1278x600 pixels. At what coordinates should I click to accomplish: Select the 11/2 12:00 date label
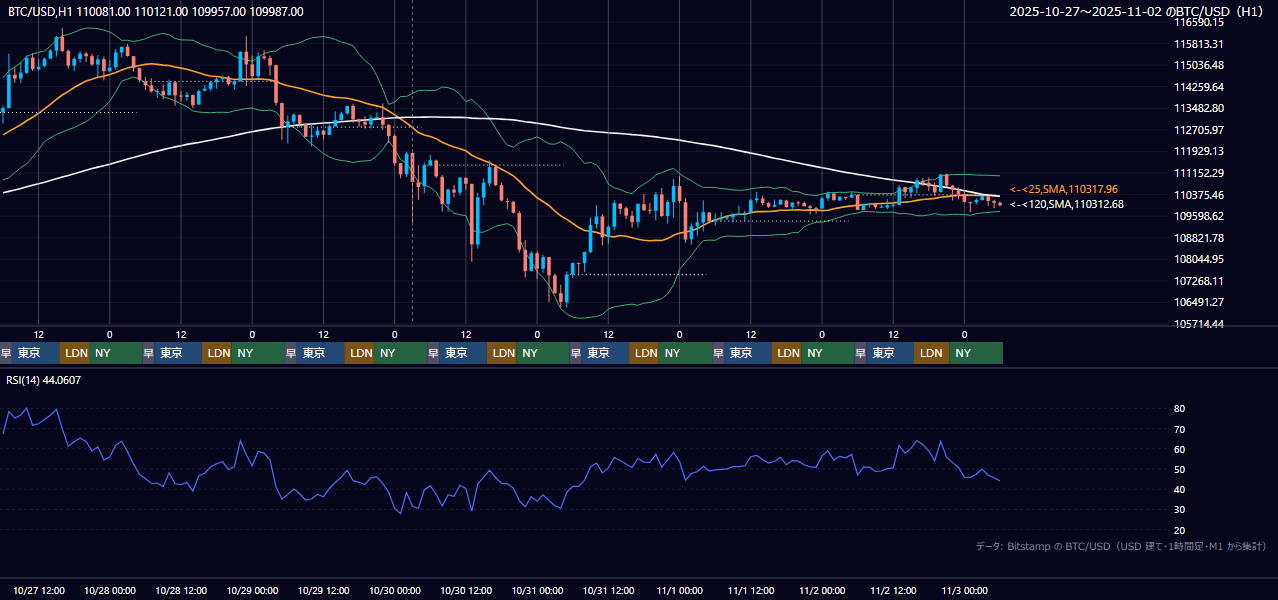(893, 591)
